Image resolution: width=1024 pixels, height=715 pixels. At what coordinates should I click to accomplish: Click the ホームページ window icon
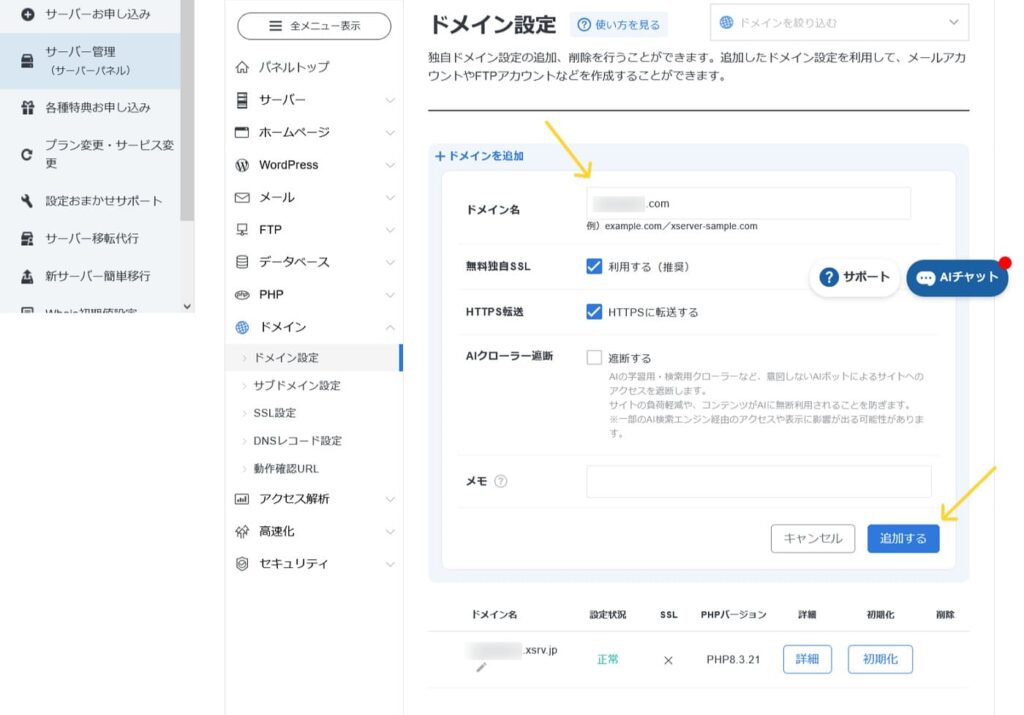pyautogui.click(x=242, y=133)
